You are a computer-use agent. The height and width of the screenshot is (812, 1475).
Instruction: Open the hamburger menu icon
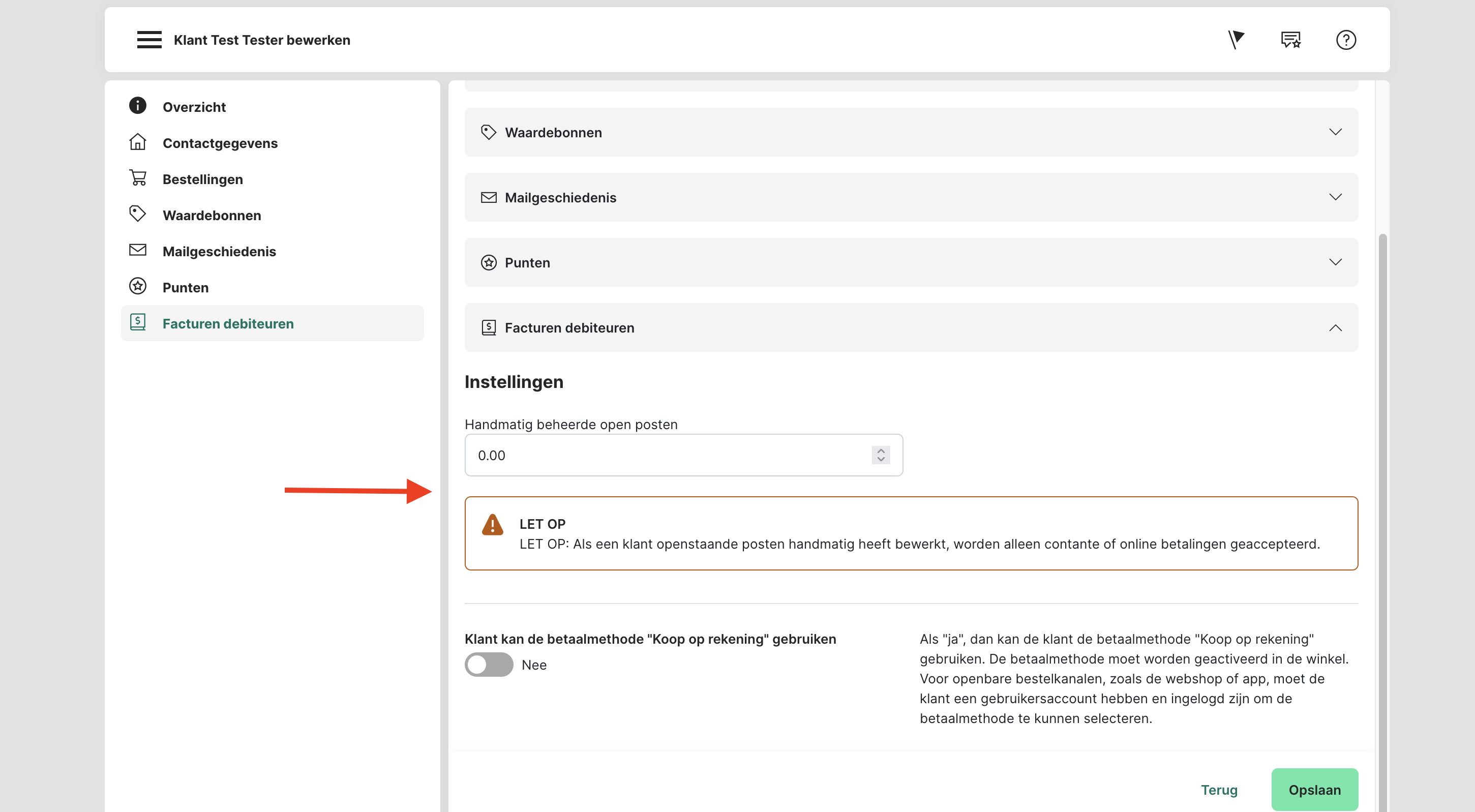(149, 40)
